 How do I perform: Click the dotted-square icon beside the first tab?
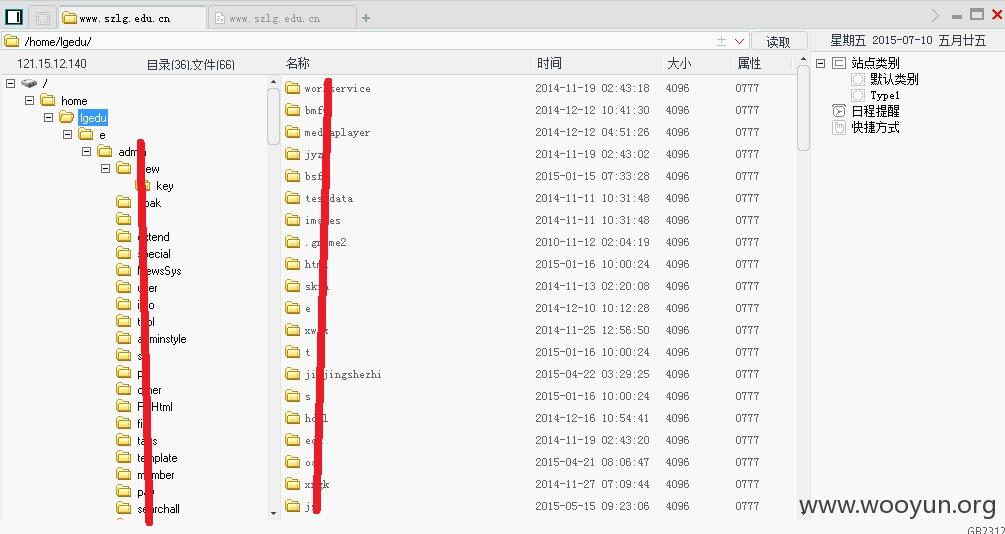pyautogui.click(x=43, y=18)
